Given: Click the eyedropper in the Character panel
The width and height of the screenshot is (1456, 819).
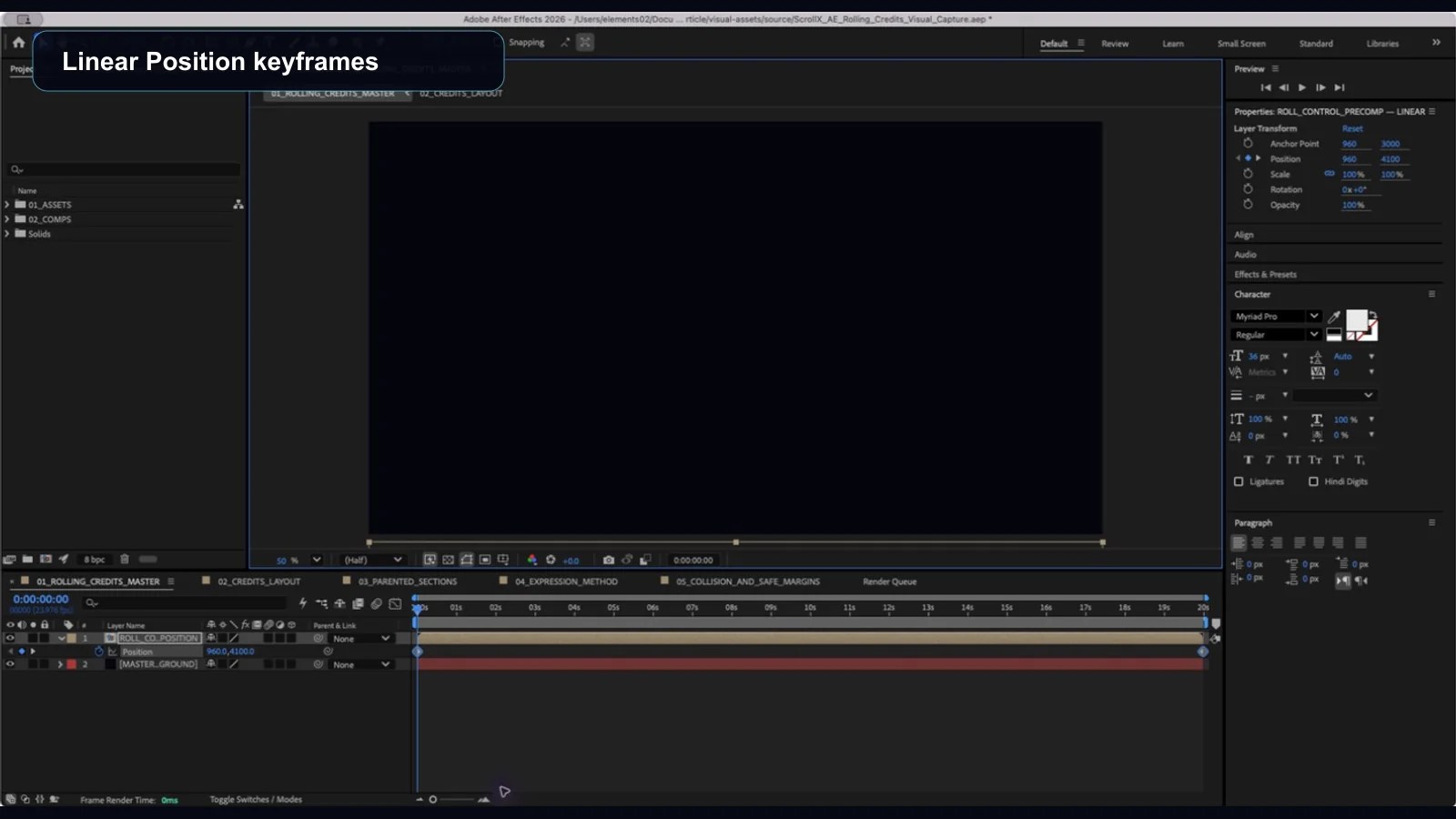Looking at the screenshot, I should [1334, 317].
